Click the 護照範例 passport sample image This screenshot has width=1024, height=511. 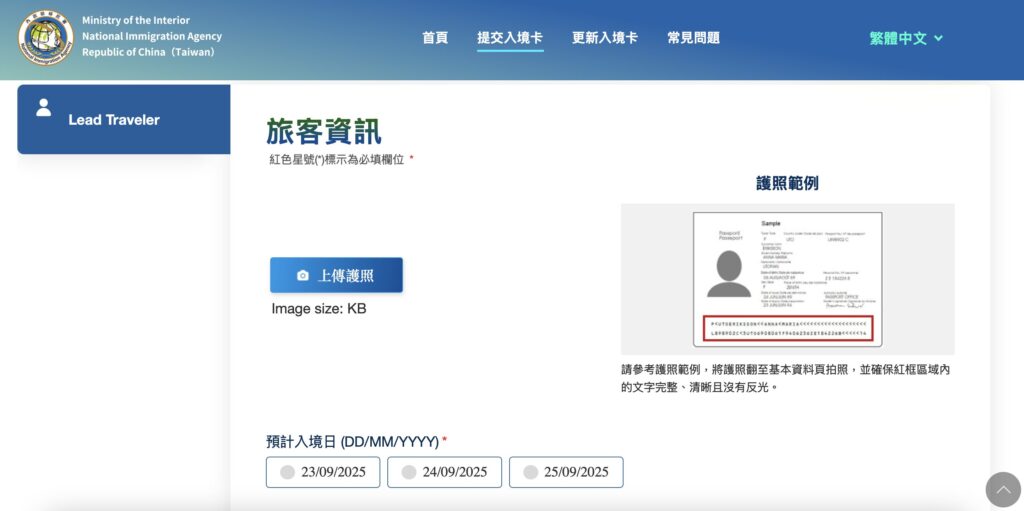(x=787, y=278)
